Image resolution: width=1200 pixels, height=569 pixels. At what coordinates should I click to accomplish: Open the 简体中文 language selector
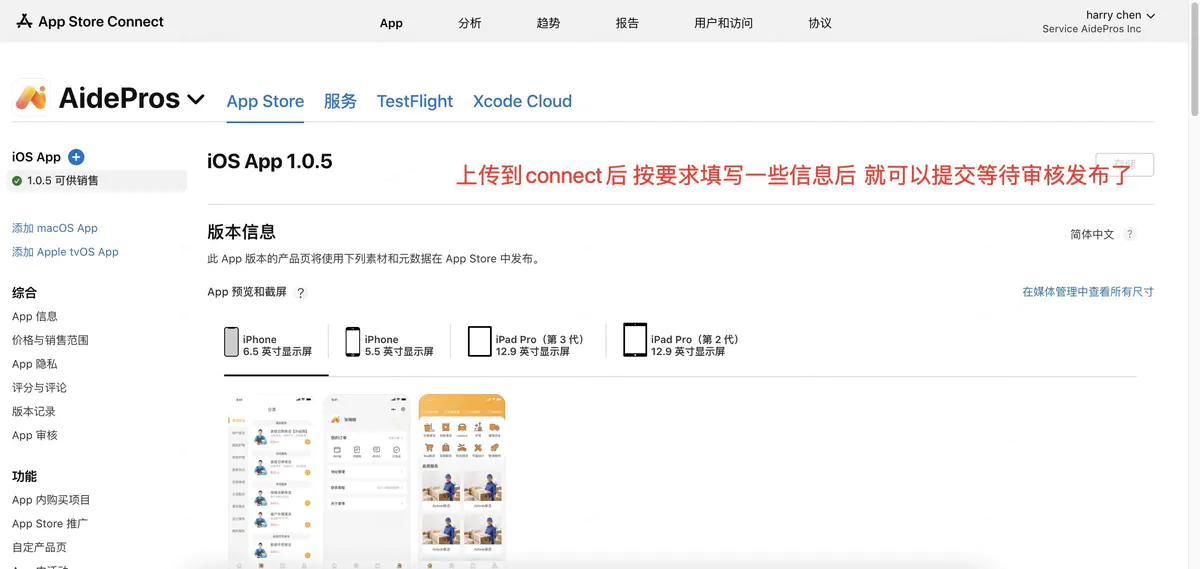pyautogui.click(x=1092, y=234)
